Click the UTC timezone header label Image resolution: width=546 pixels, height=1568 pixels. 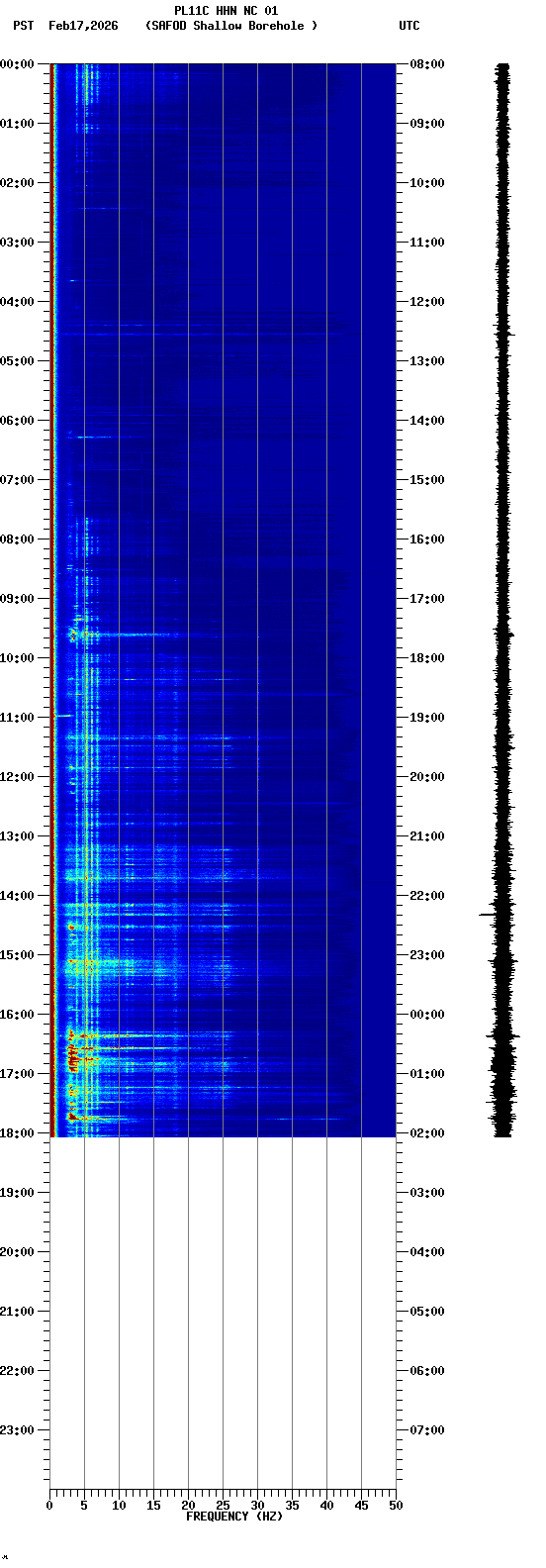pyautogui.click(x=409, y=26)
